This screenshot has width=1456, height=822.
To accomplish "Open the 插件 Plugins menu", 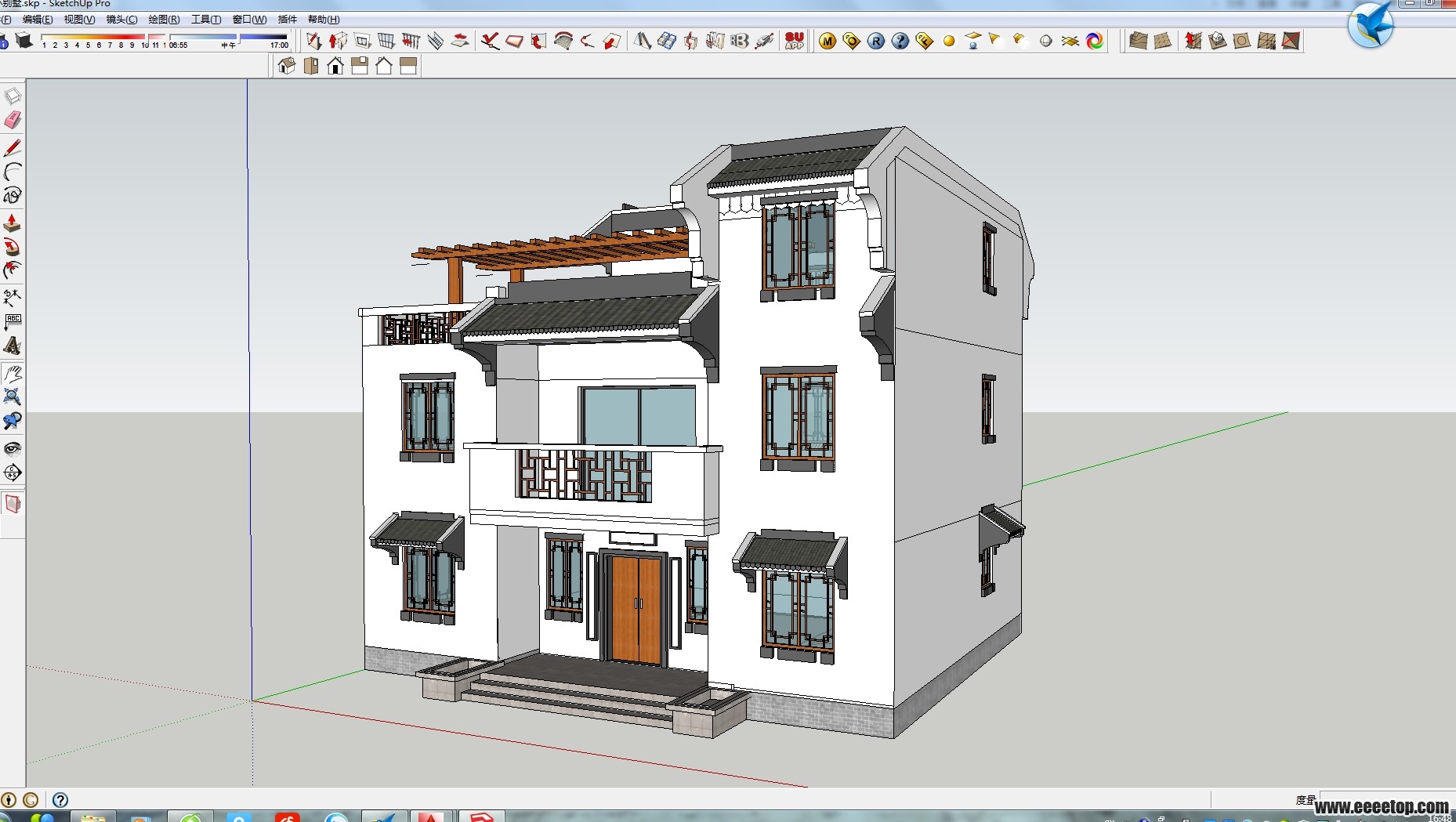I will pyautogui.click(x=288, y=20).
